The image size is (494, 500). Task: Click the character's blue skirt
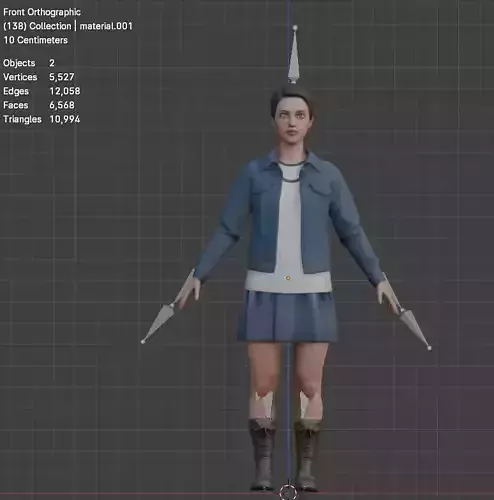pos(288,316)
